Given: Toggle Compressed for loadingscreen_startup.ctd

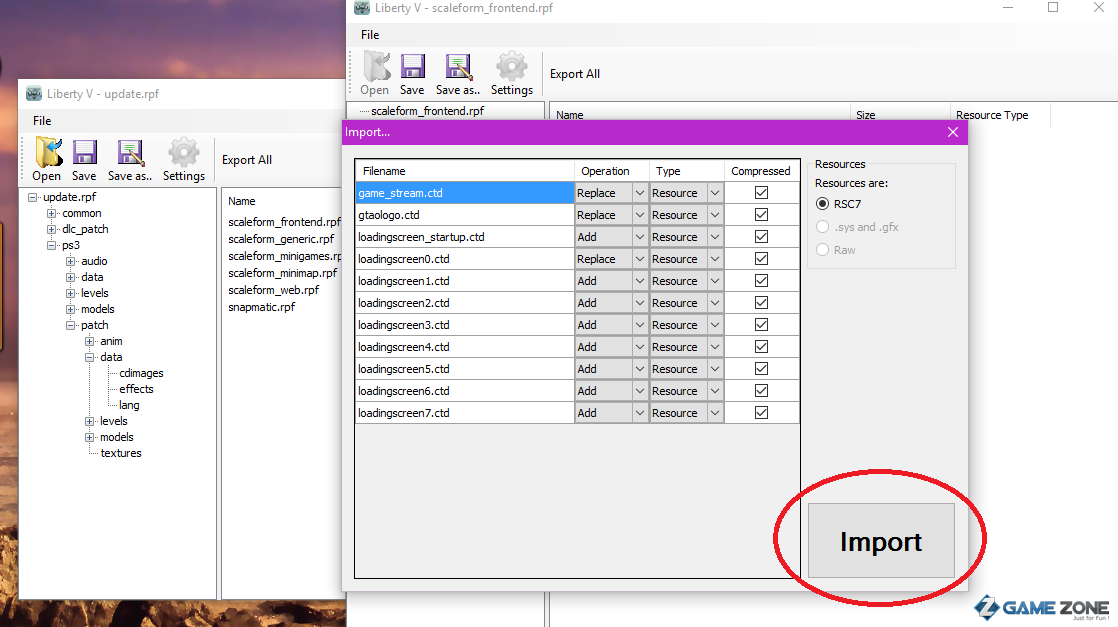Looking at the screenshot, I should [761, 237].
